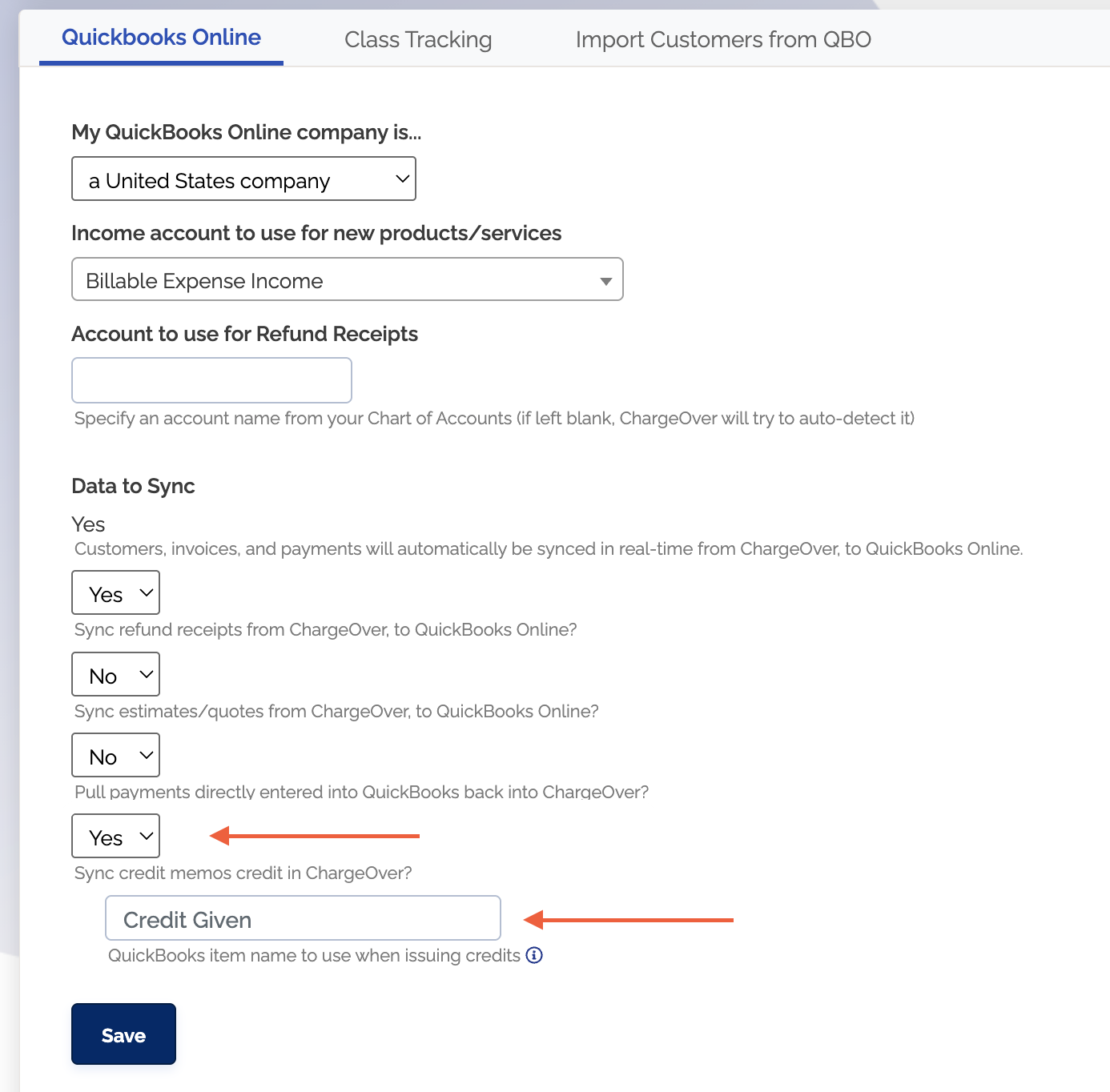
Task: Select the Quickbooks Online tab
Action: 161,38
